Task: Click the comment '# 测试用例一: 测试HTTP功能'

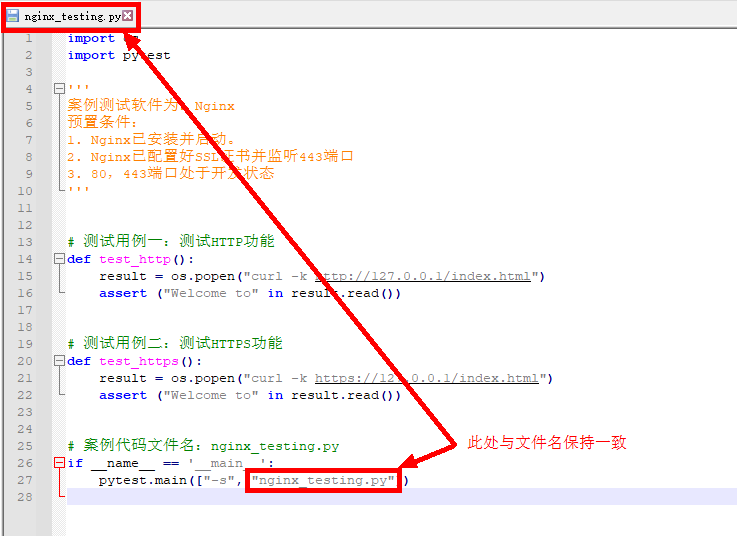Action: coord(171,241)
